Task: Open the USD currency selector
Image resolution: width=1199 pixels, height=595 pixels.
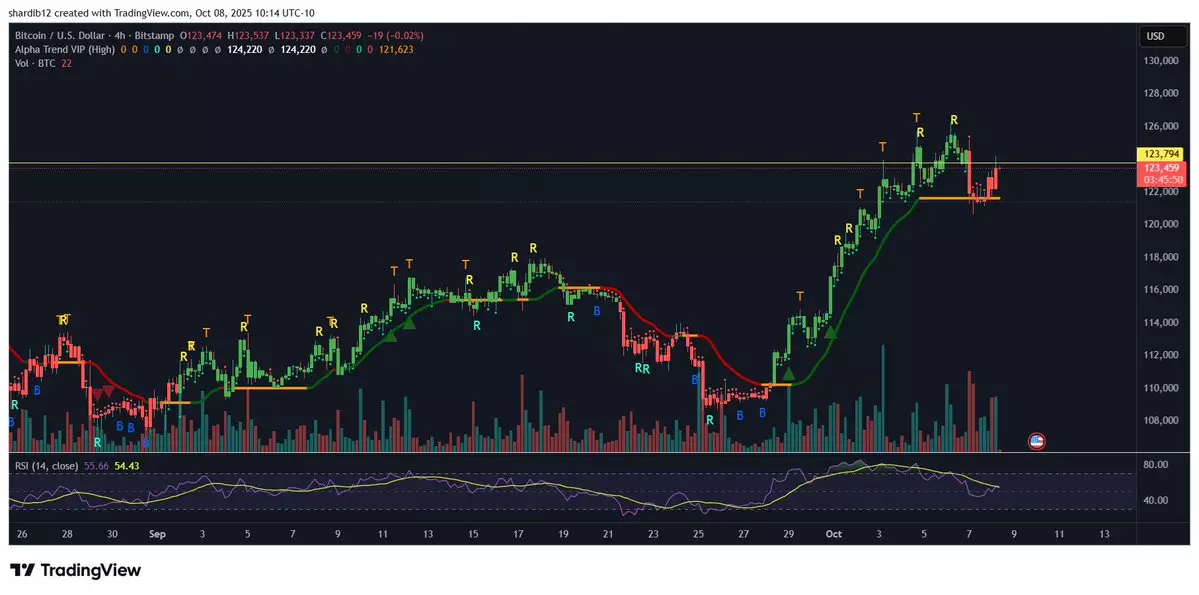Action: tap(1155, 37)
